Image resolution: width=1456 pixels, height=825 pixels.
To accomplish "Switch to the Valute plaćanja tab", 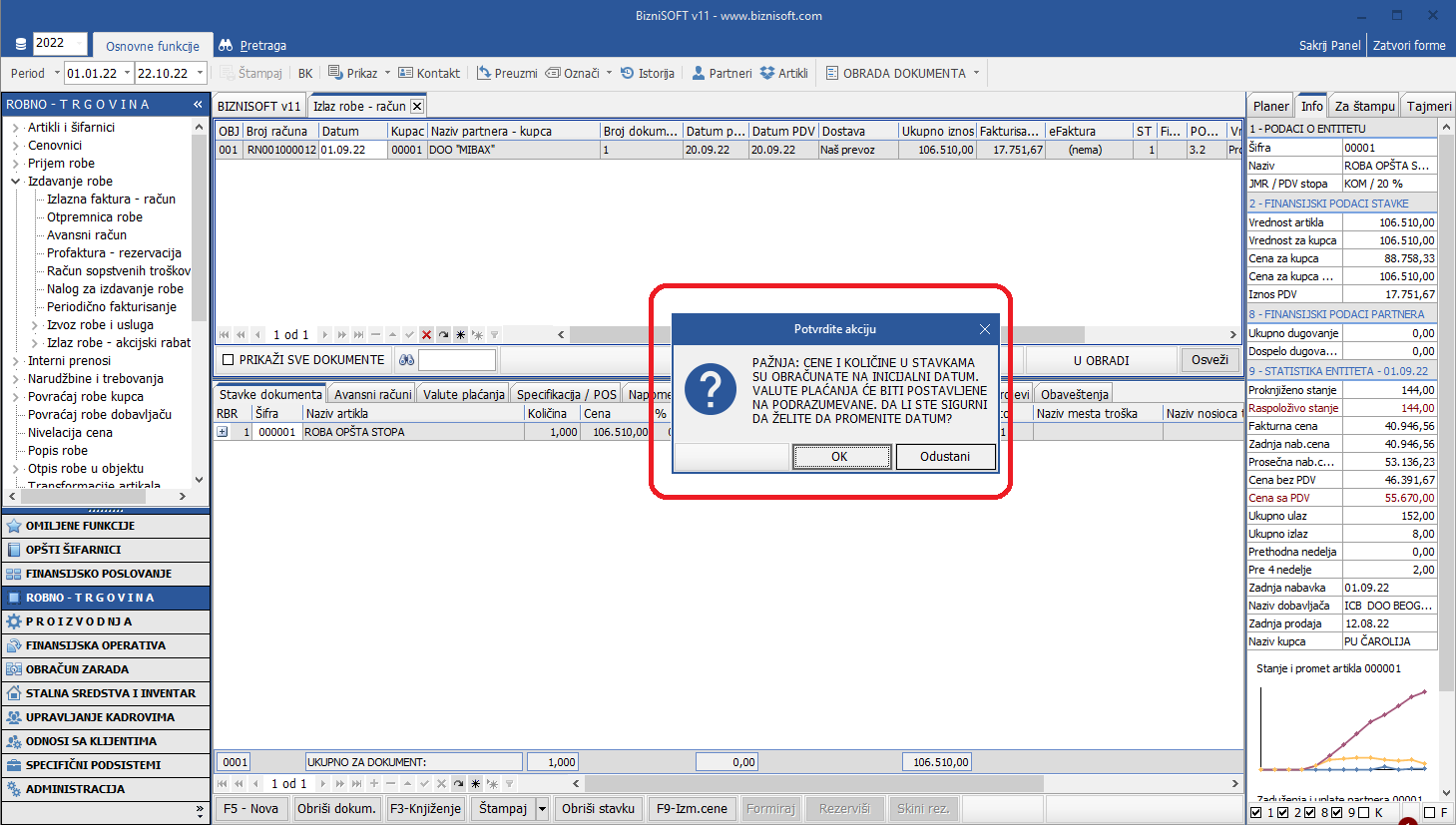I will [463, 394].
